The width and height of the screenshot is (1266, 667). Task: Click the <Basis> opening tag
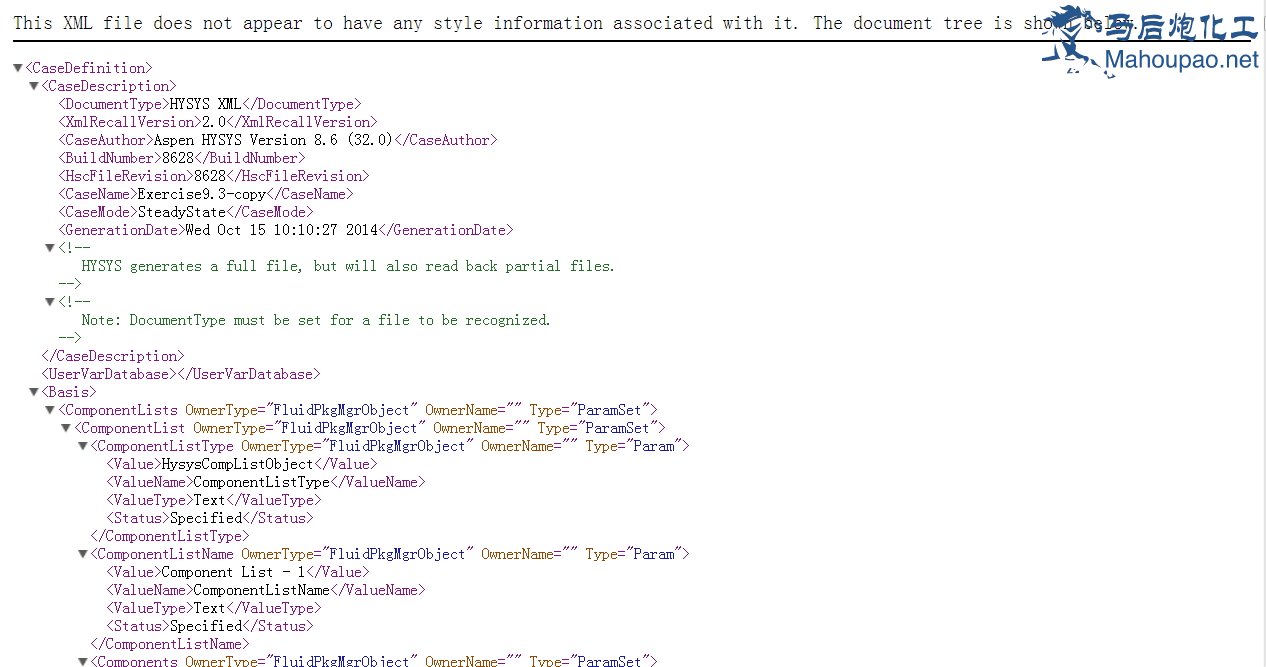[x=69, y=392]
